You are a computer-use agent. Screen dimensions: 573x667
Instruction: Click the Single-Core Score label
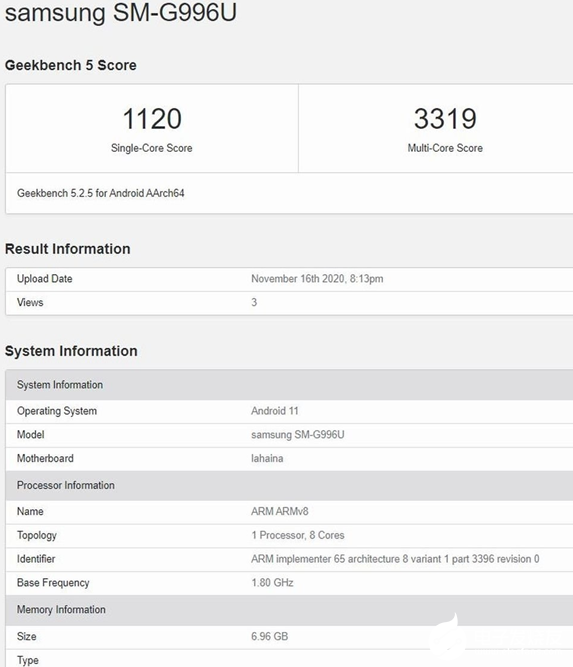click(x=151, y=148)
